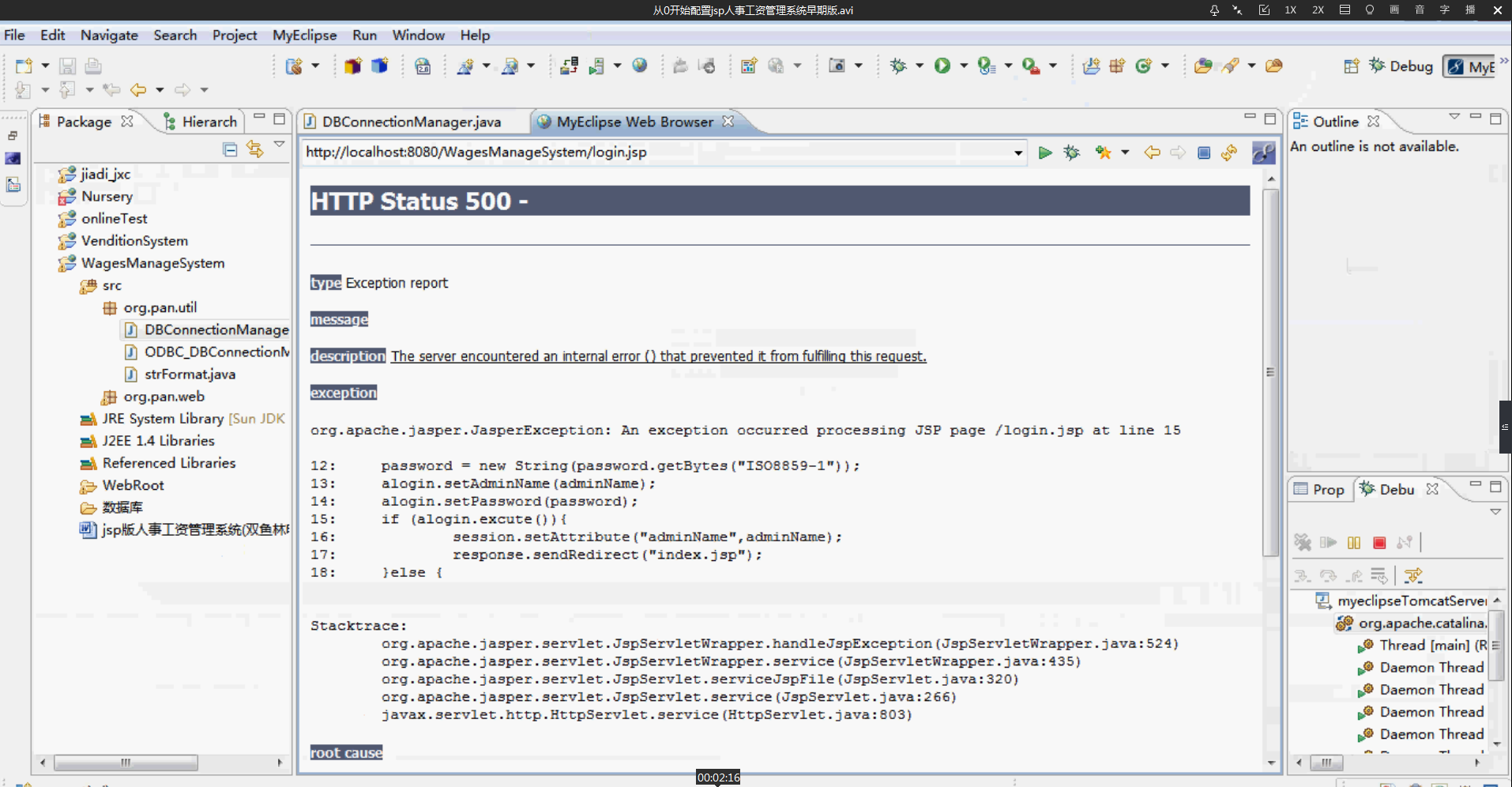1512x787 pixels.
Task: Open Debug view menu triangle
Action: [x=1495, y=512]
